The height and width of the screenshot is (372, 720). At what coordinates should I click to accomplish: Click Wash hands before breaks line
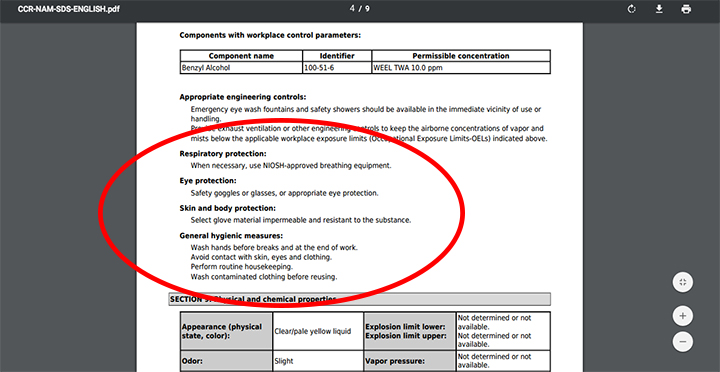coord(274,248)
